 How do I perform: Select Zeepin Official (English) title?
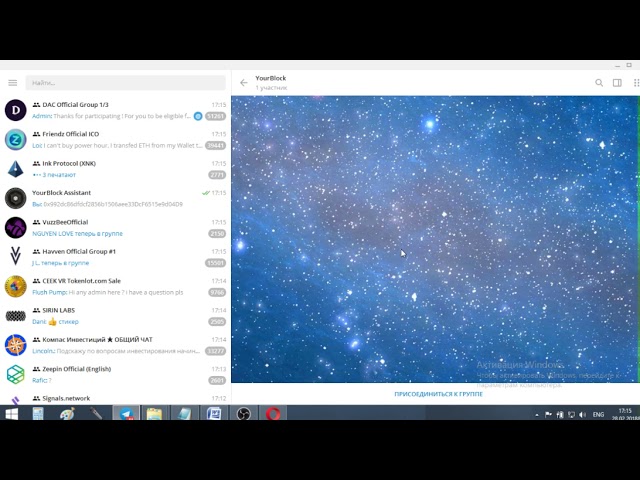tap(77, 369)
